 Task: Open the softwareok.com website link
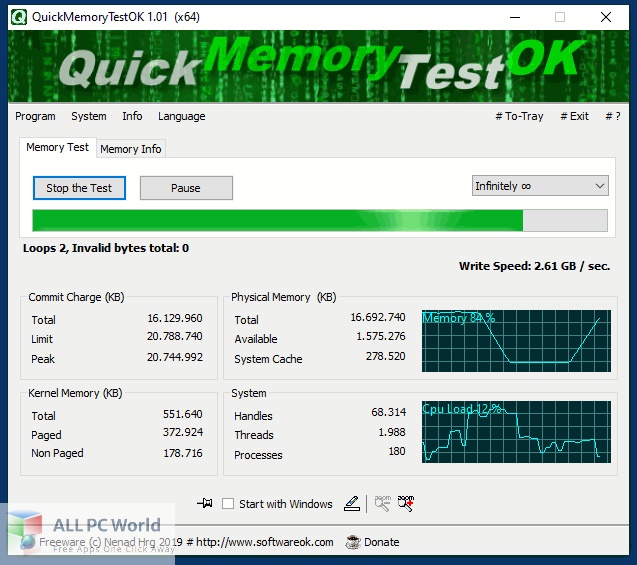(x=264, y=542)
